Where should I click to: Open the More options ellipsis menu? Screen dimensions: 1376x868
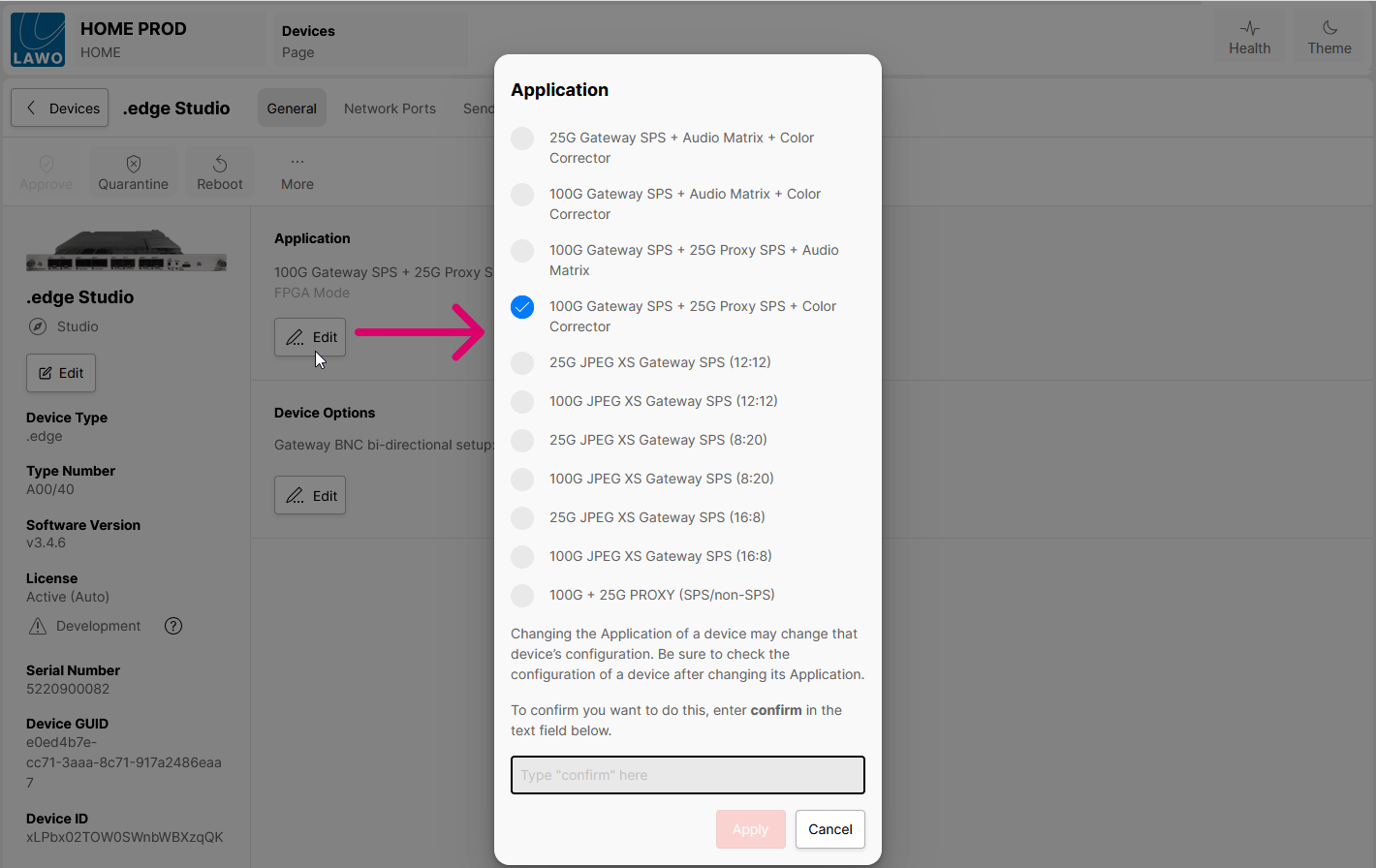297,163
